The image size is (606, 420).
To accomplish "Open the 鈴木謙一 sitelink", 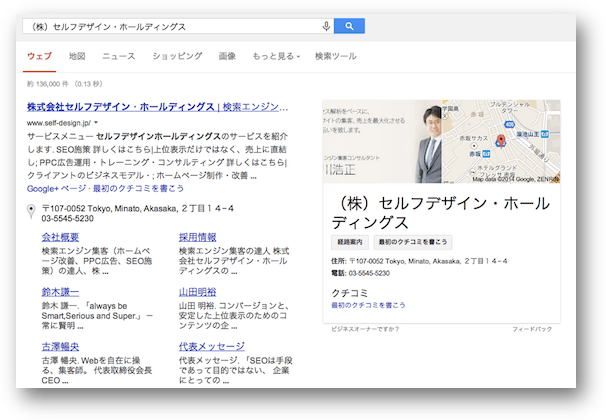I will coord(60,292).
